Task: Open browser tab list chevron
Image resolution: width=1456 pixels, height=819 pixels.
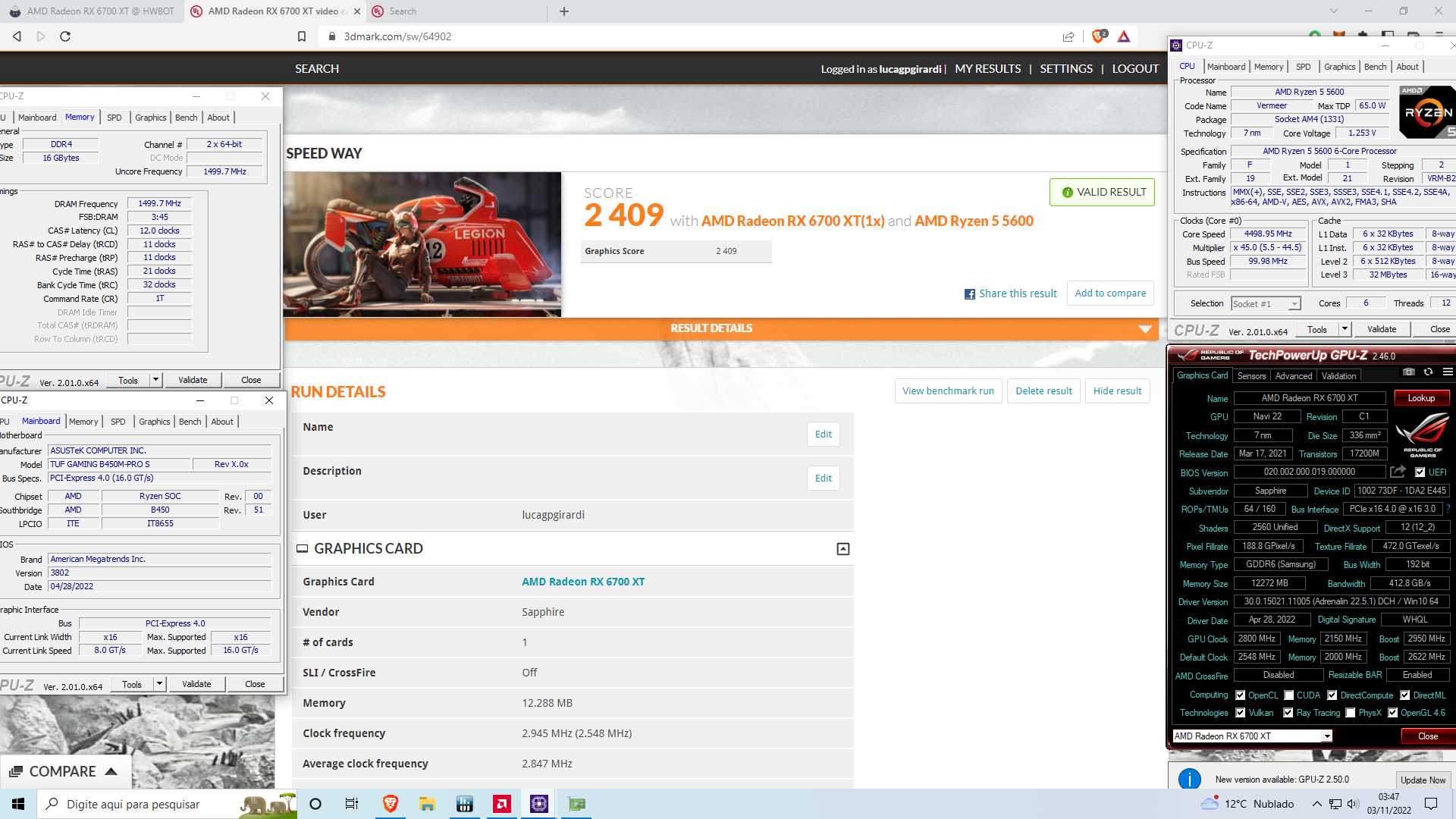Action: (1334, 11)
